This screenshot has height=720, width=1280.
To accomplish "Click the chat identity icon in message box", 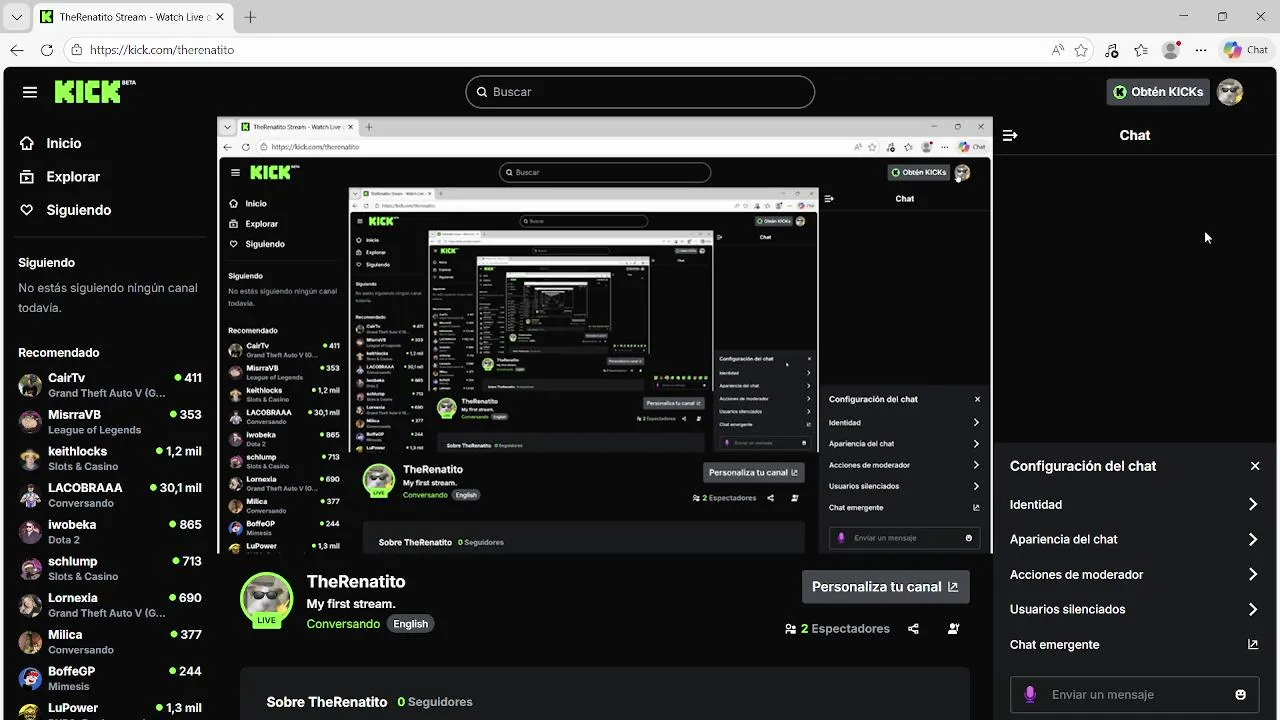I will click(x=1031, y=695).
